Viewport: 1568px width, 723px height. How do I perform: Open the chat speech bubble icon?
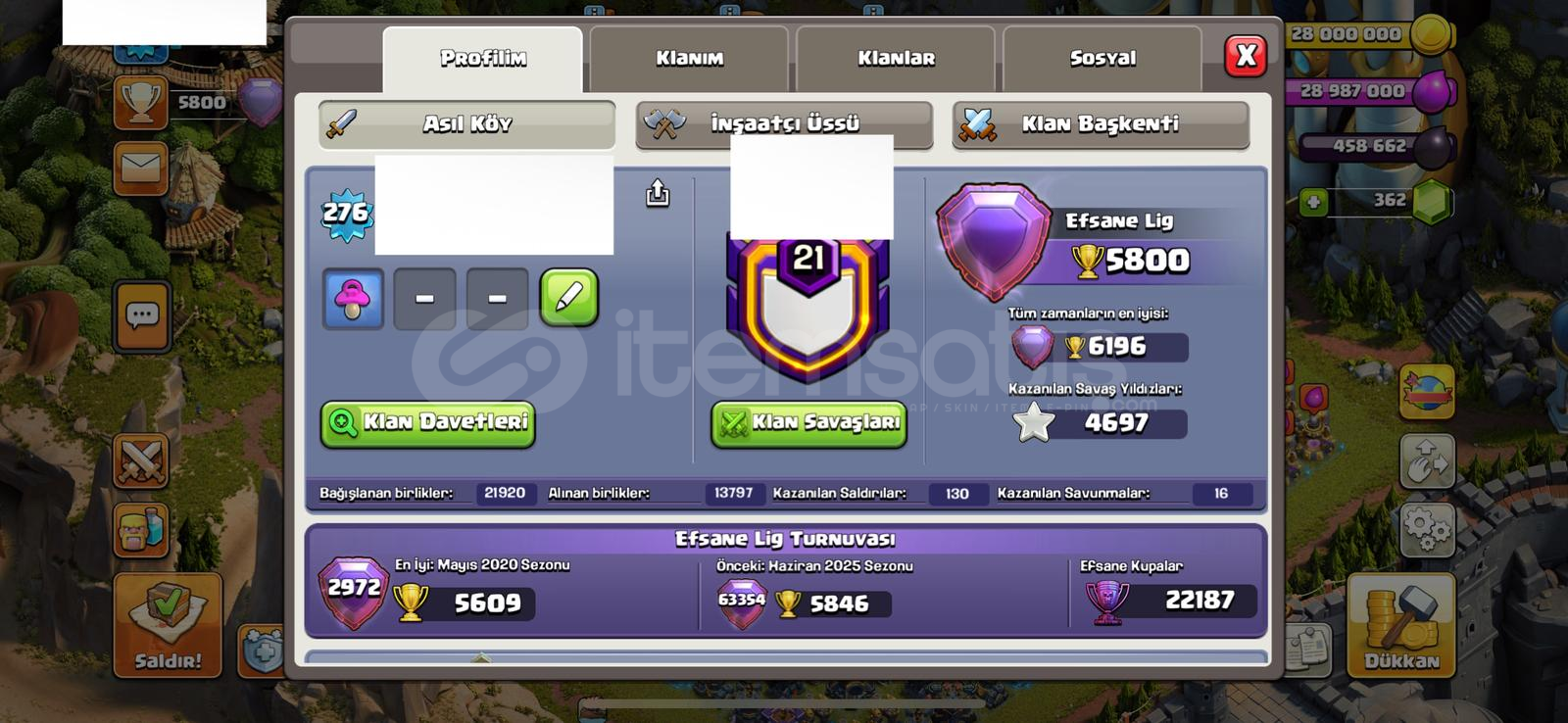[142, 316]
